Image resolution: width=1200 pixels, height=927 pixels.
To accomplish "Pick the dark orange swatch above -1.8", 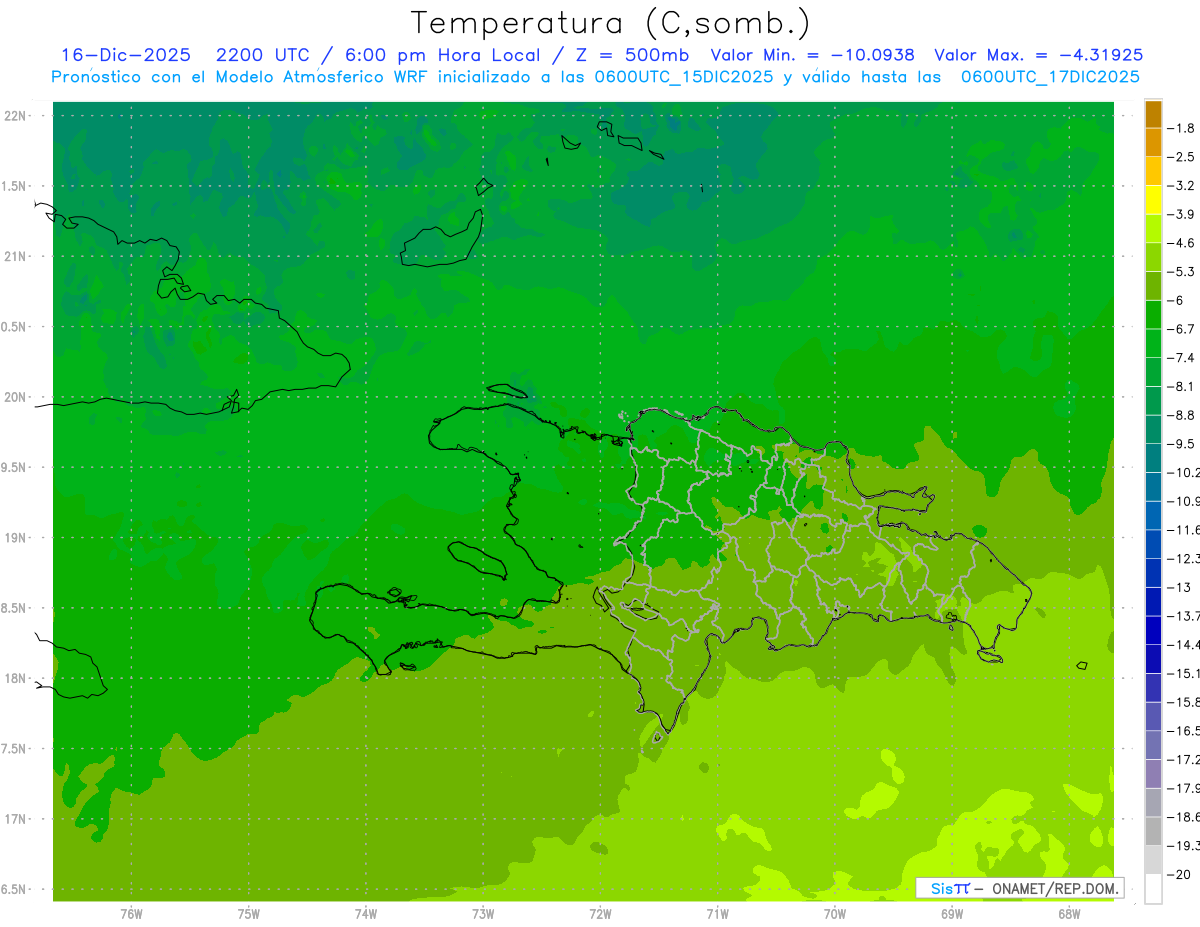I will pyautogui.click(x=1153, y=114).
